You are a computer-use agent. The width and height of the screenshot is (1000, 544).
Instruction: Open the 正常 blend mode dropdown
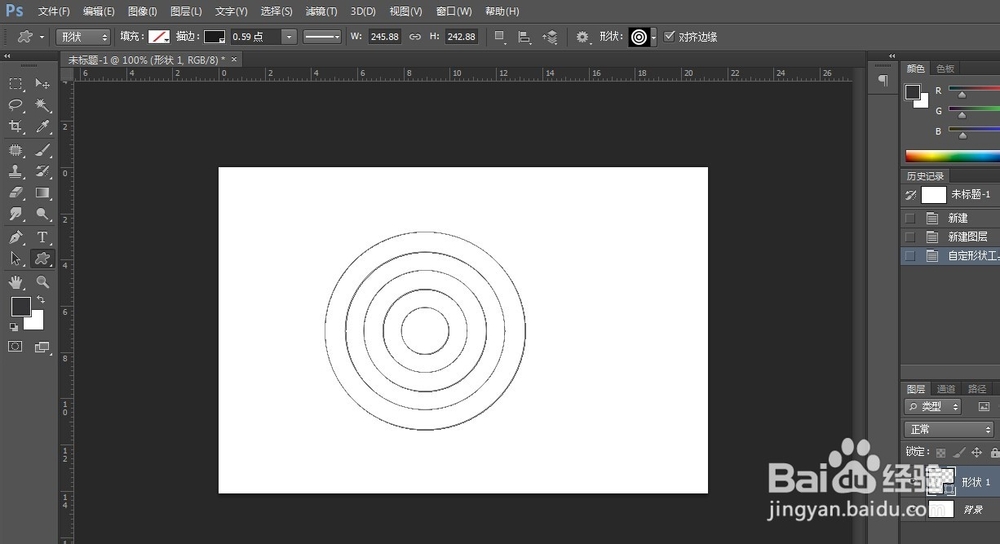coord(948,429)
